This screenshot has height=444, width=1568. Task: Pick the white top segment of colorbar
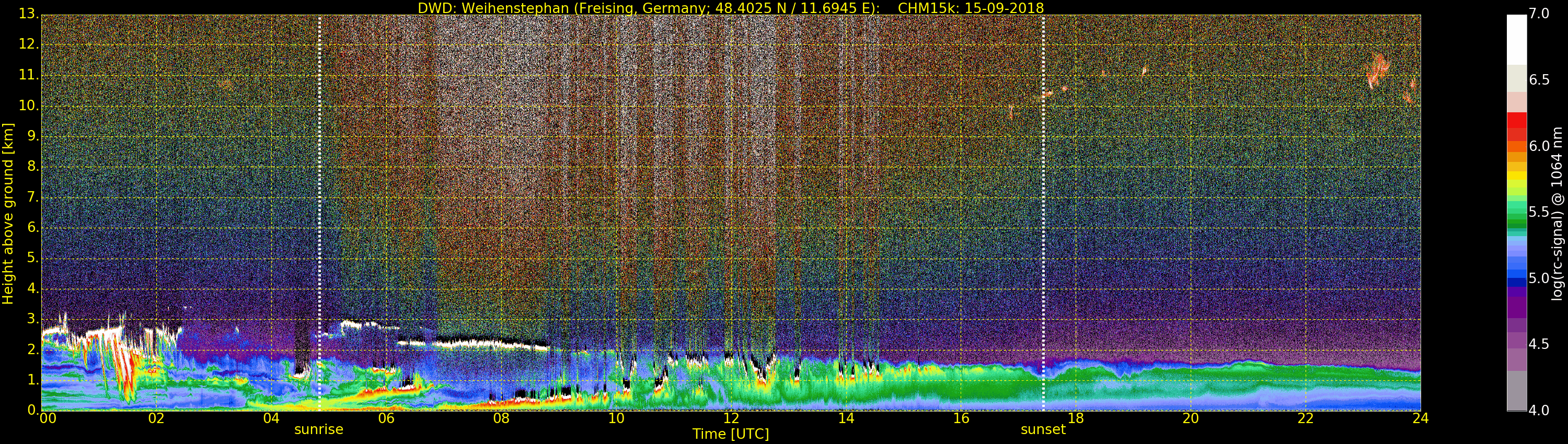point(1516,39)
